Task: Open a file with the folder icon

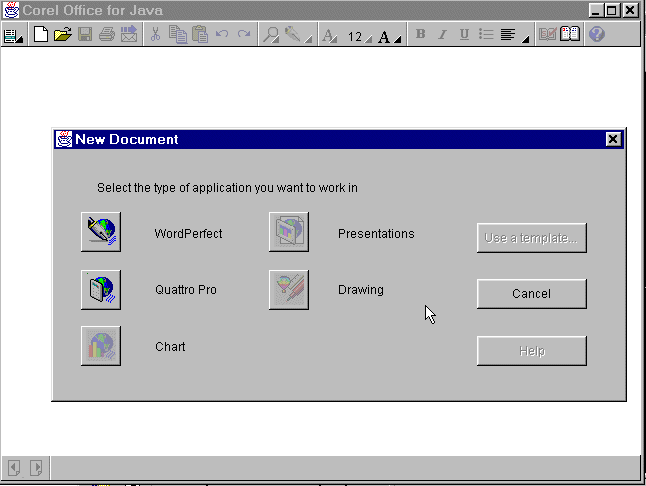Action: coord(63,34)
